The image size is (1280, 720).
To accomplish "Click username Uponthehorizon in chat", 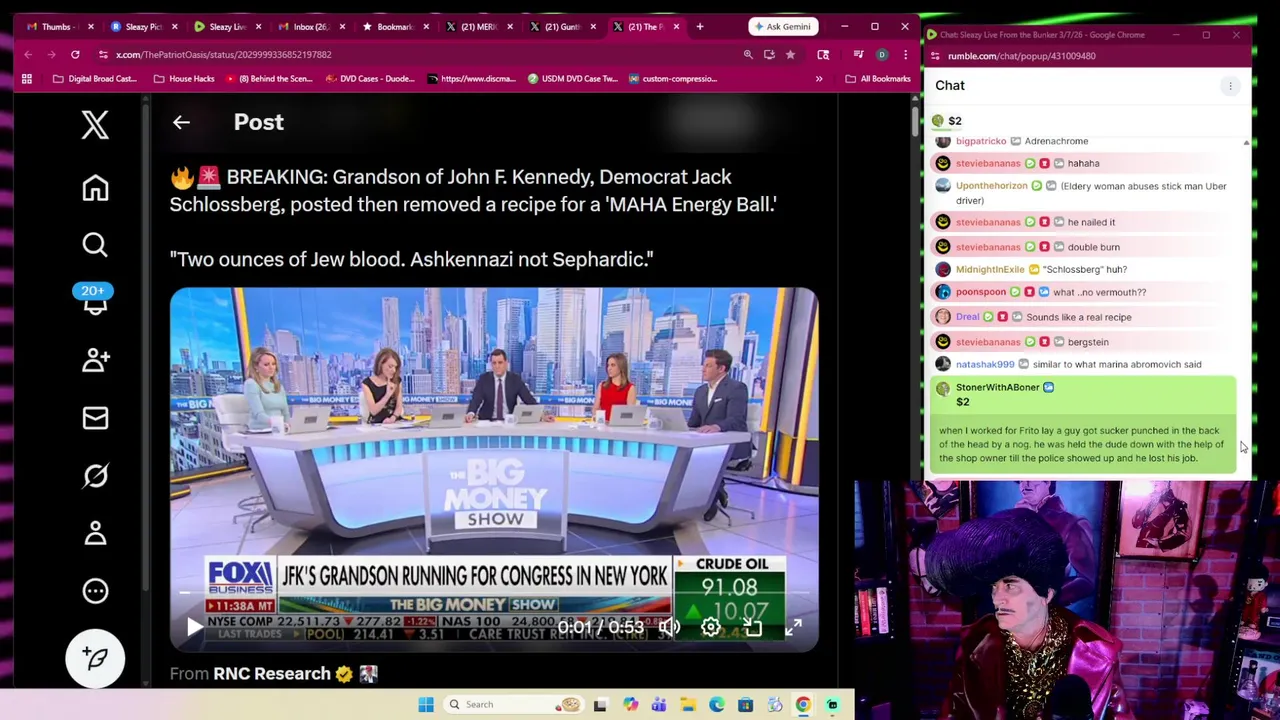I will pos(991,186).
